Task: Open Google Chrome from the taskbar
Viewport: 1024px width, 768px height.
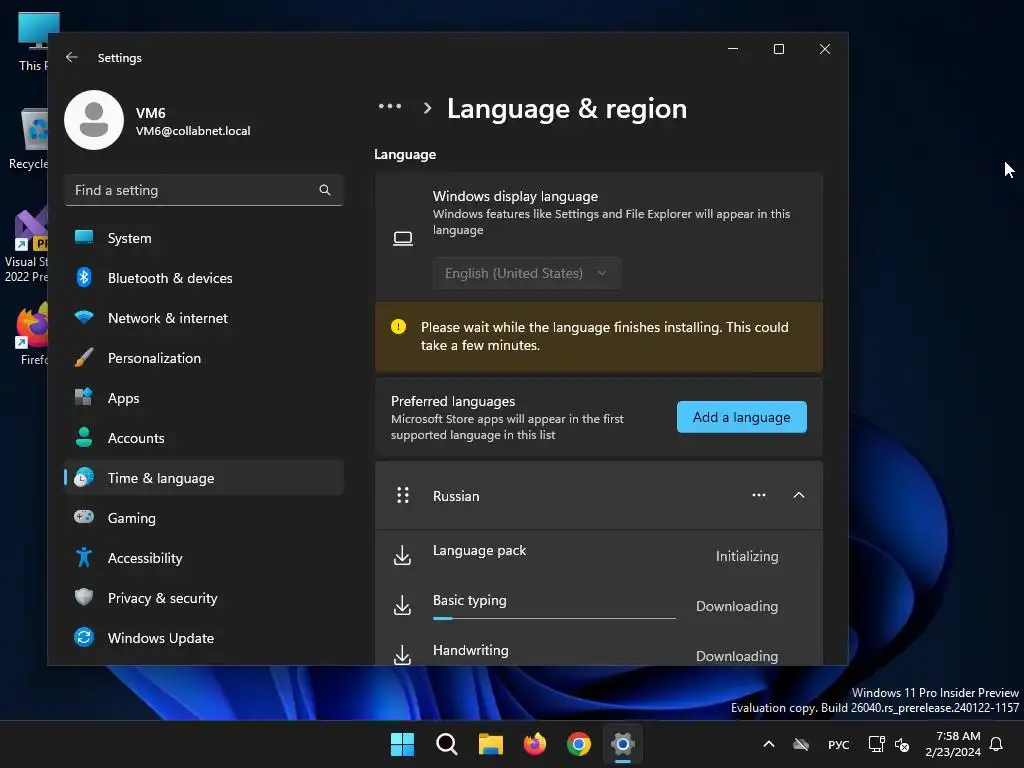Action: tap(579, 744)
